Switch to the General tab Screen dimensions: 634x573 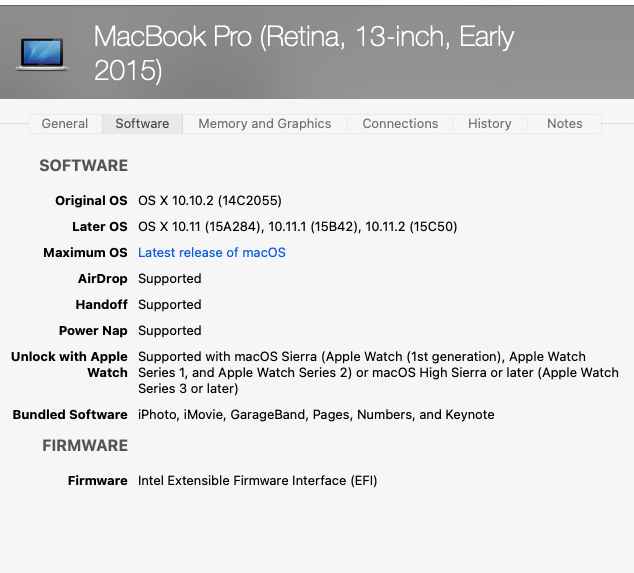(x=65, y=124)
